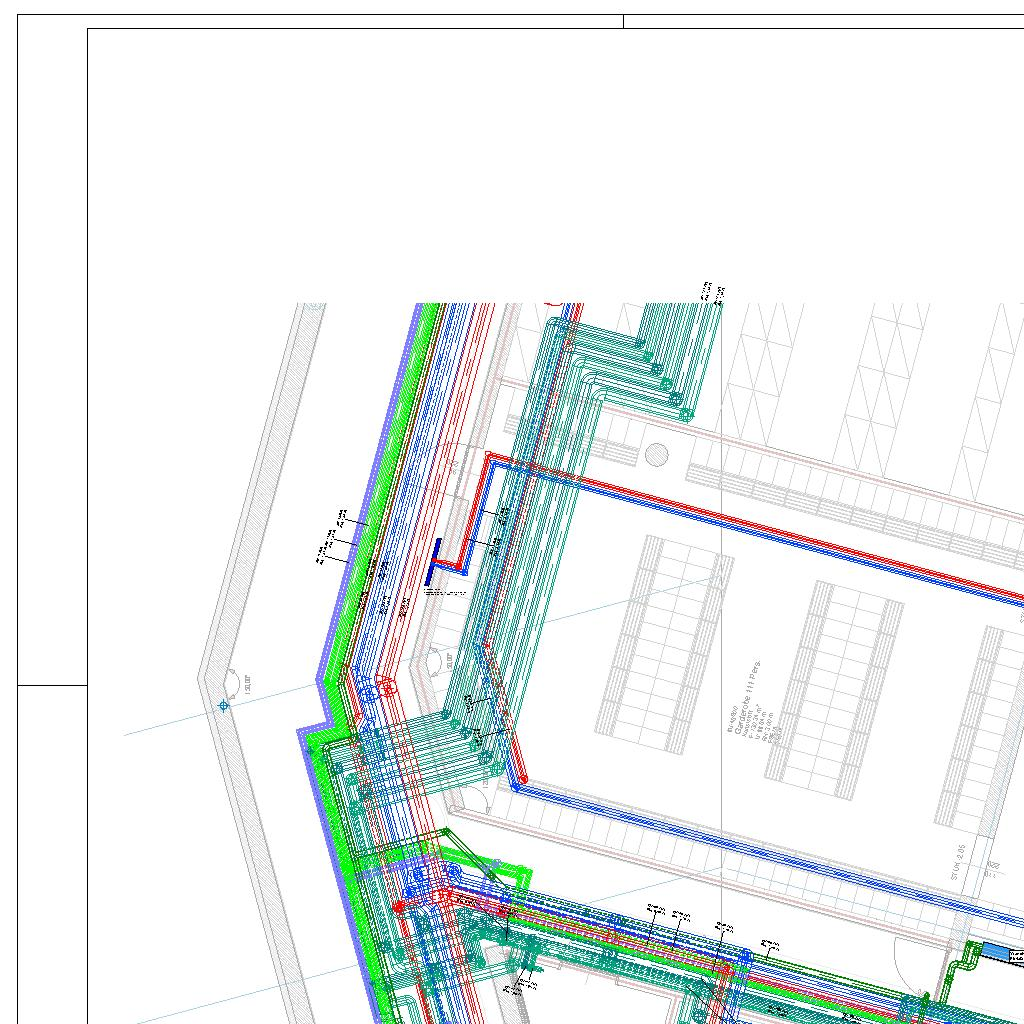Click the red filled circle pipe fitting
1024x1024 pixels.
pyautogui.click(x=398, y=907)
